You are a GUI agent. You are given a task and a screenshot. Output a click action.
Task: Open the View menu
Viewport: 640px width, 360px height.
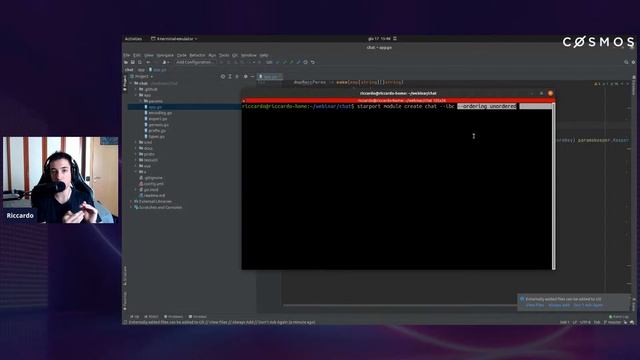coord(149,55)
